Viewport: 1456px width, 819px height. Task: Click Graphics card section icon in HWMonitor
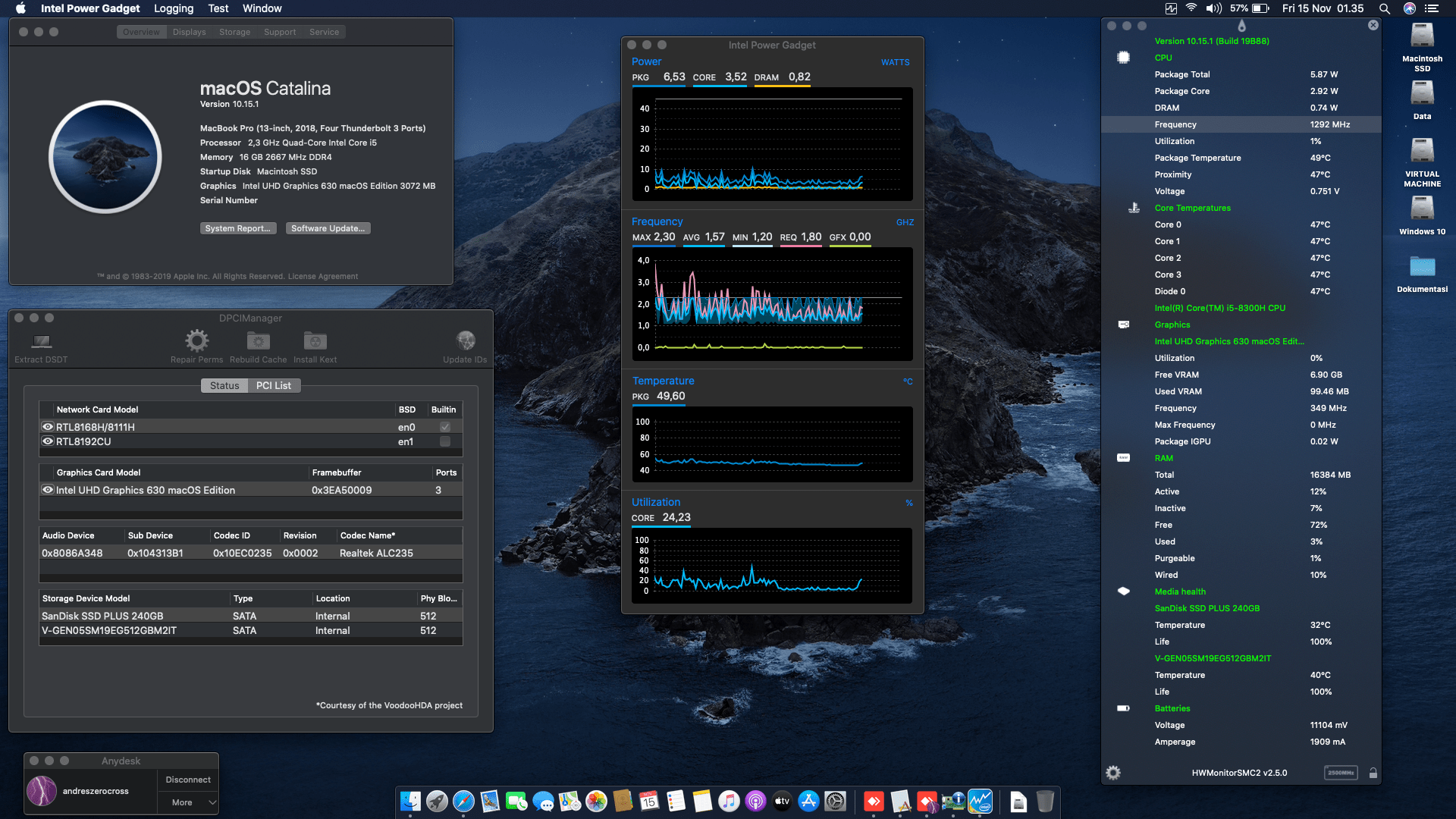pos(1124,325)
